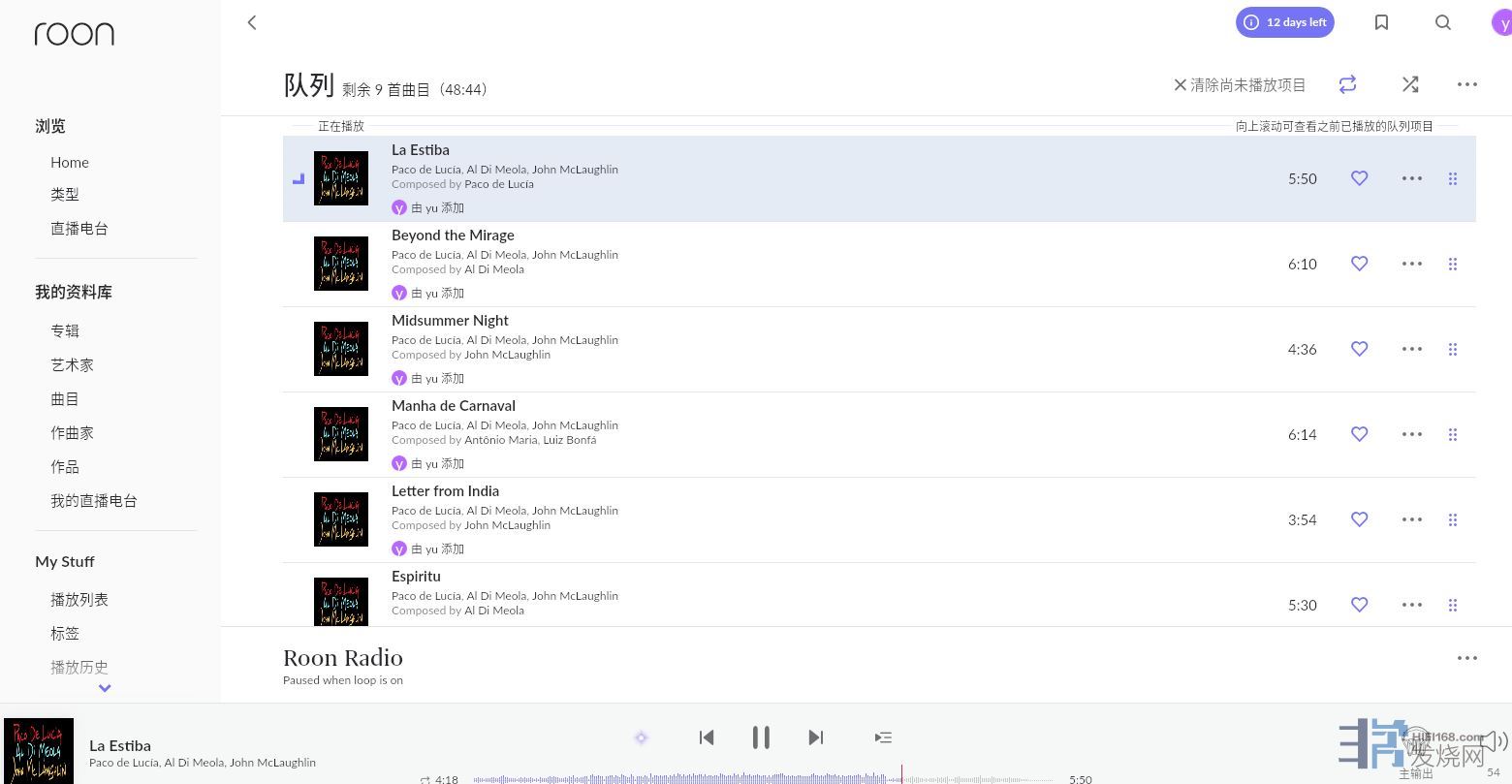Click the Roon Radio sparkle icon
1512x784 pixels.
641,737
